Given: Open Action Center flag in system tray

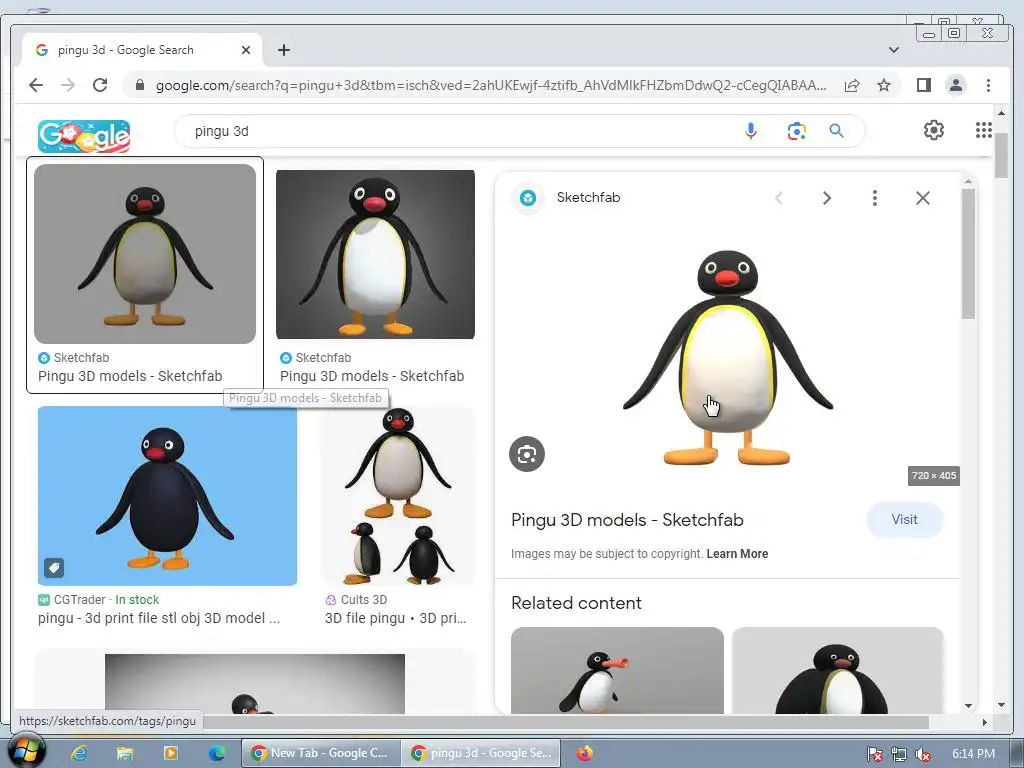Looking at the screenshot, I should pos(875,754).
